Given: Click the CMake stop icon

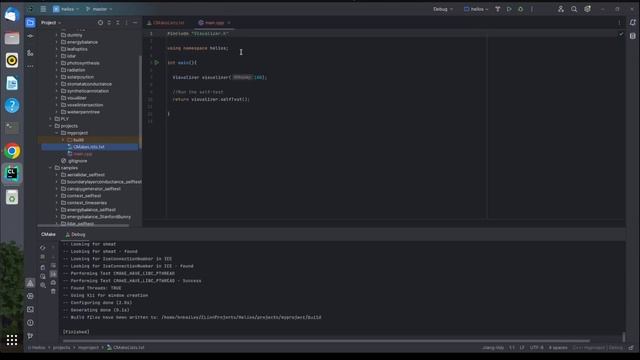Looking at the screenshot, I should (x=43, y=257).
